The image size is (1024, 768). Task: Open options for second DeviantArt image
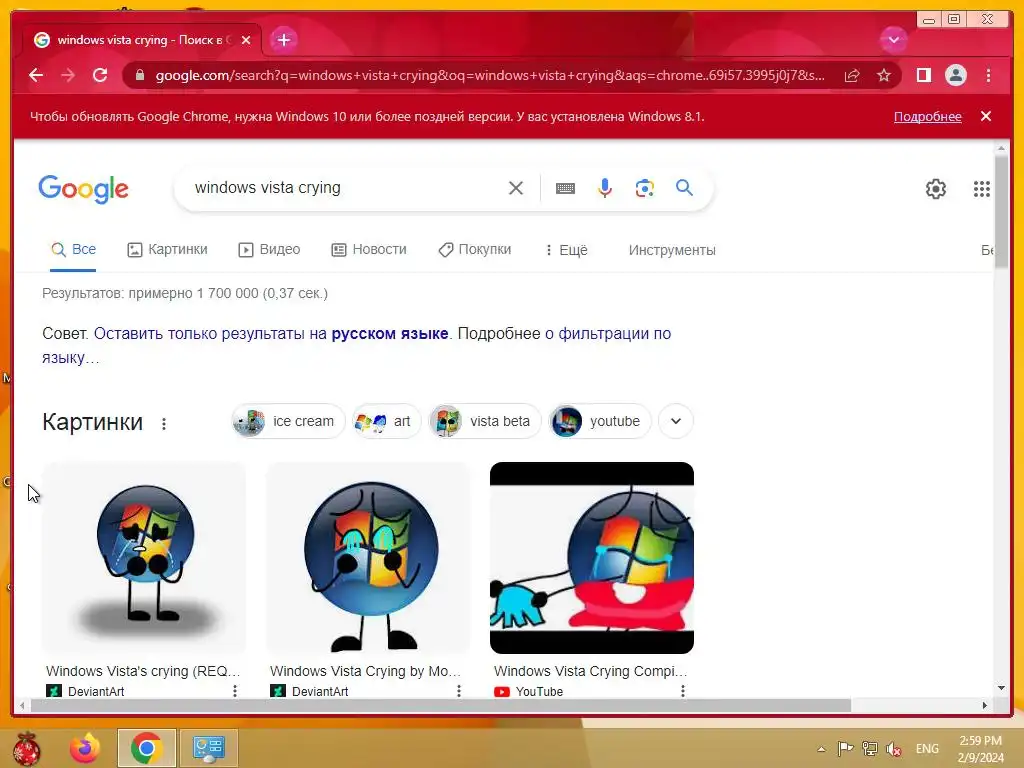pyautogui.click(x=459, y=690)
